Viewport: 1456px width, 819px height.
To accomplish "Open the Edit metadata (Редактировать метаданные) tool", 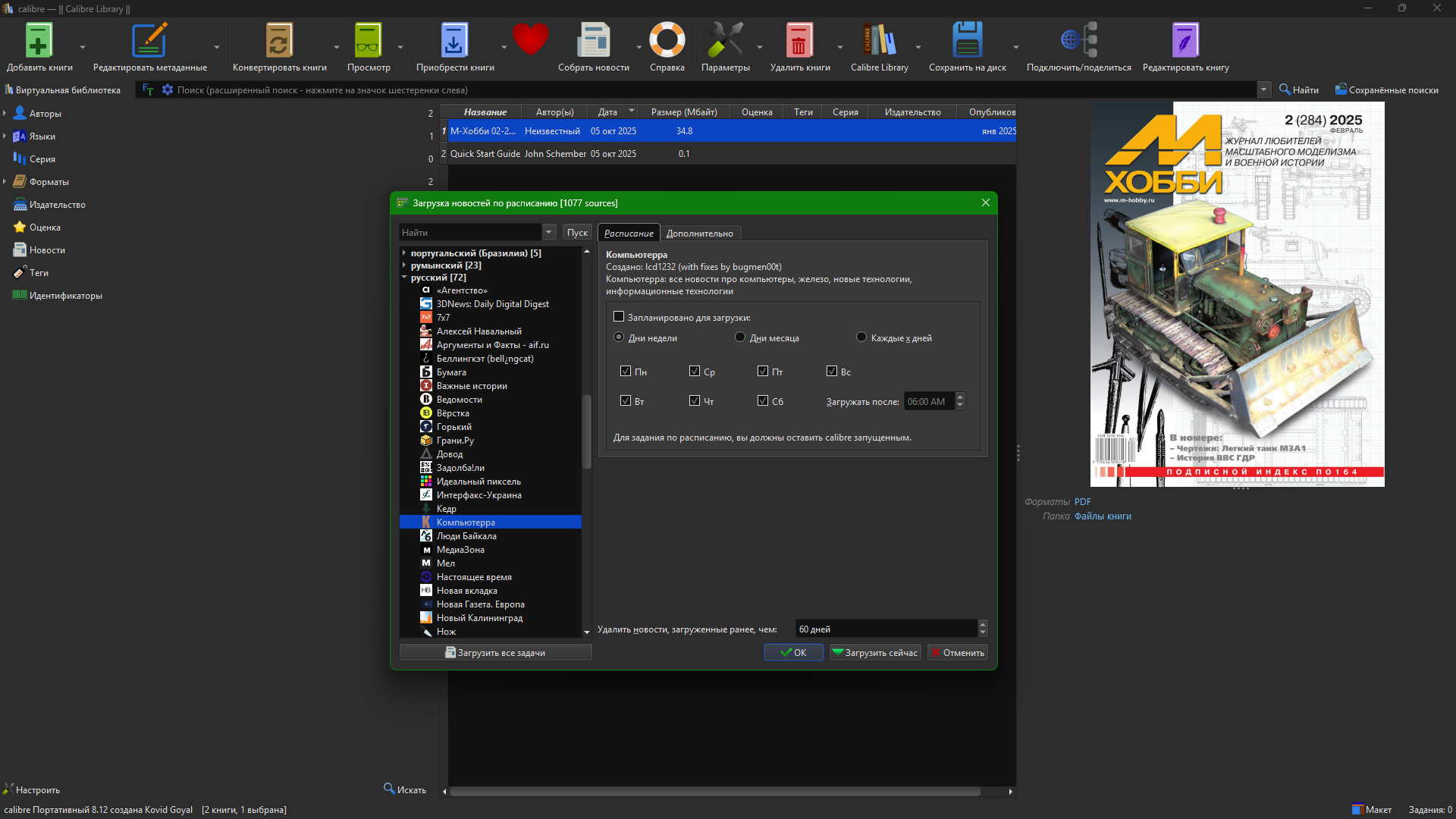I will 149,41.
